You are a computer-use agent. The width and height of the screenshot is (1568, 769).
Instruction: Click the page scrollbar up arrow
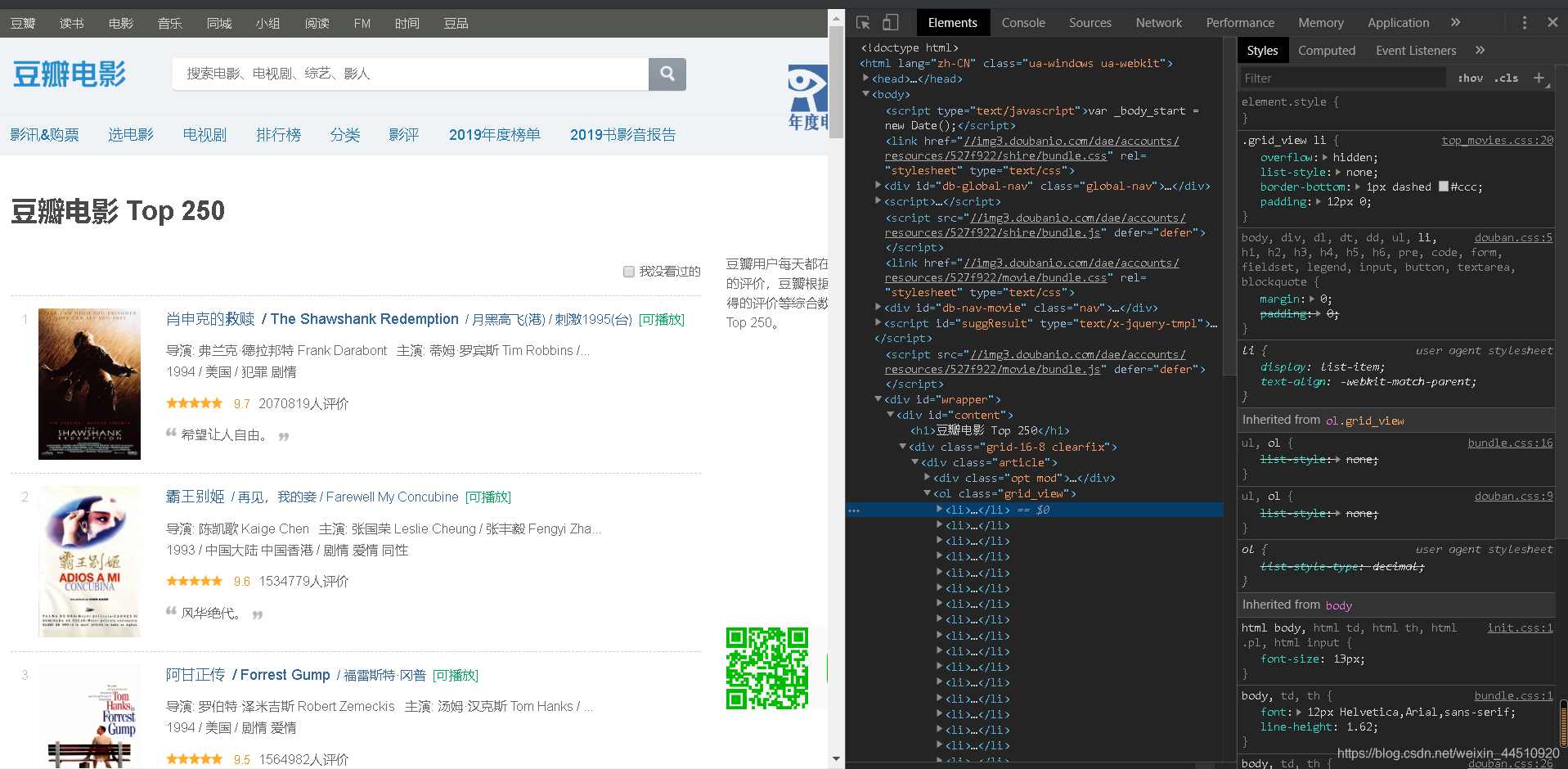click(x=836, y=16)
